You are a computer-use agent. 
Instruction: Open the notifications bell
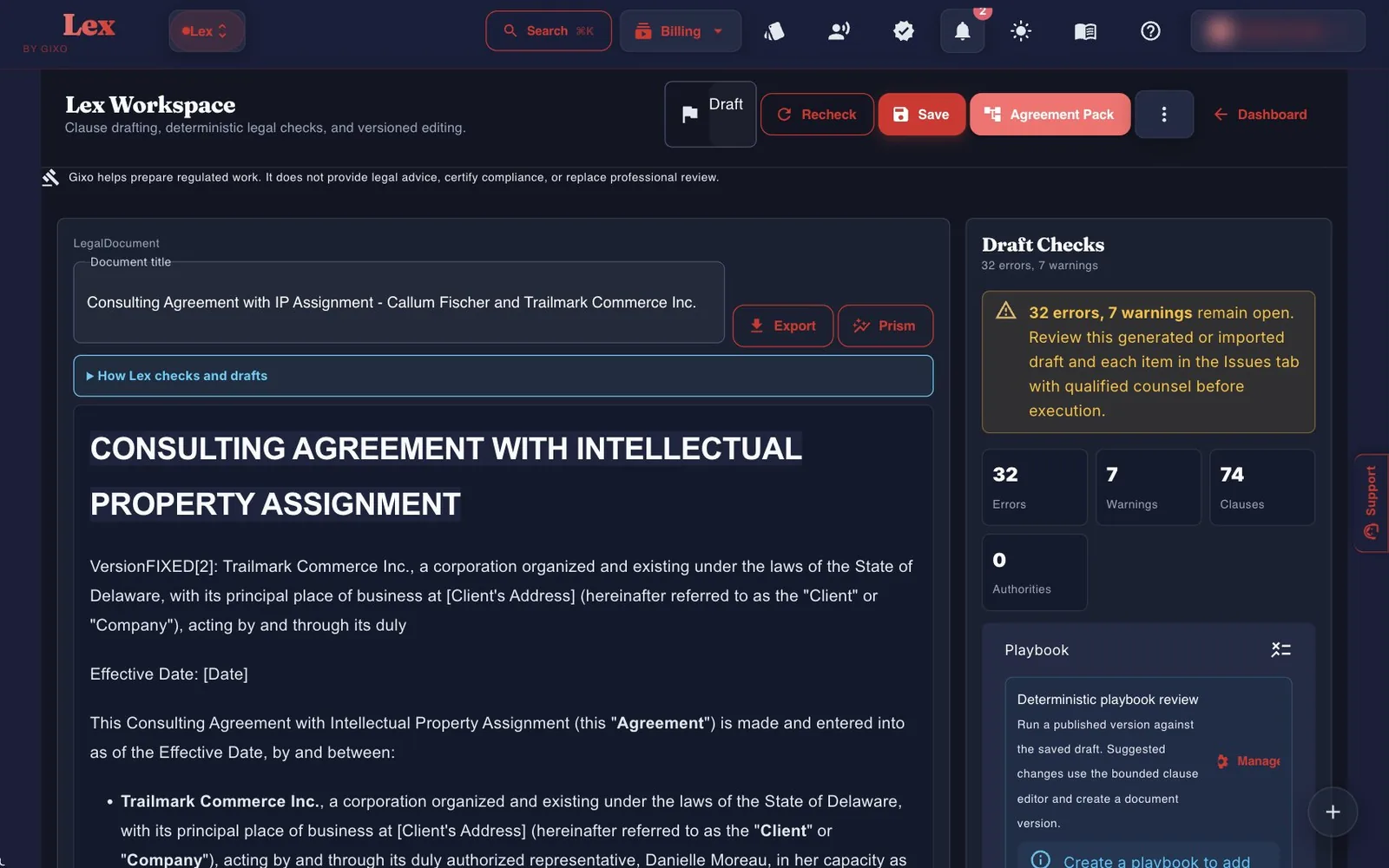tap(963, 32)
